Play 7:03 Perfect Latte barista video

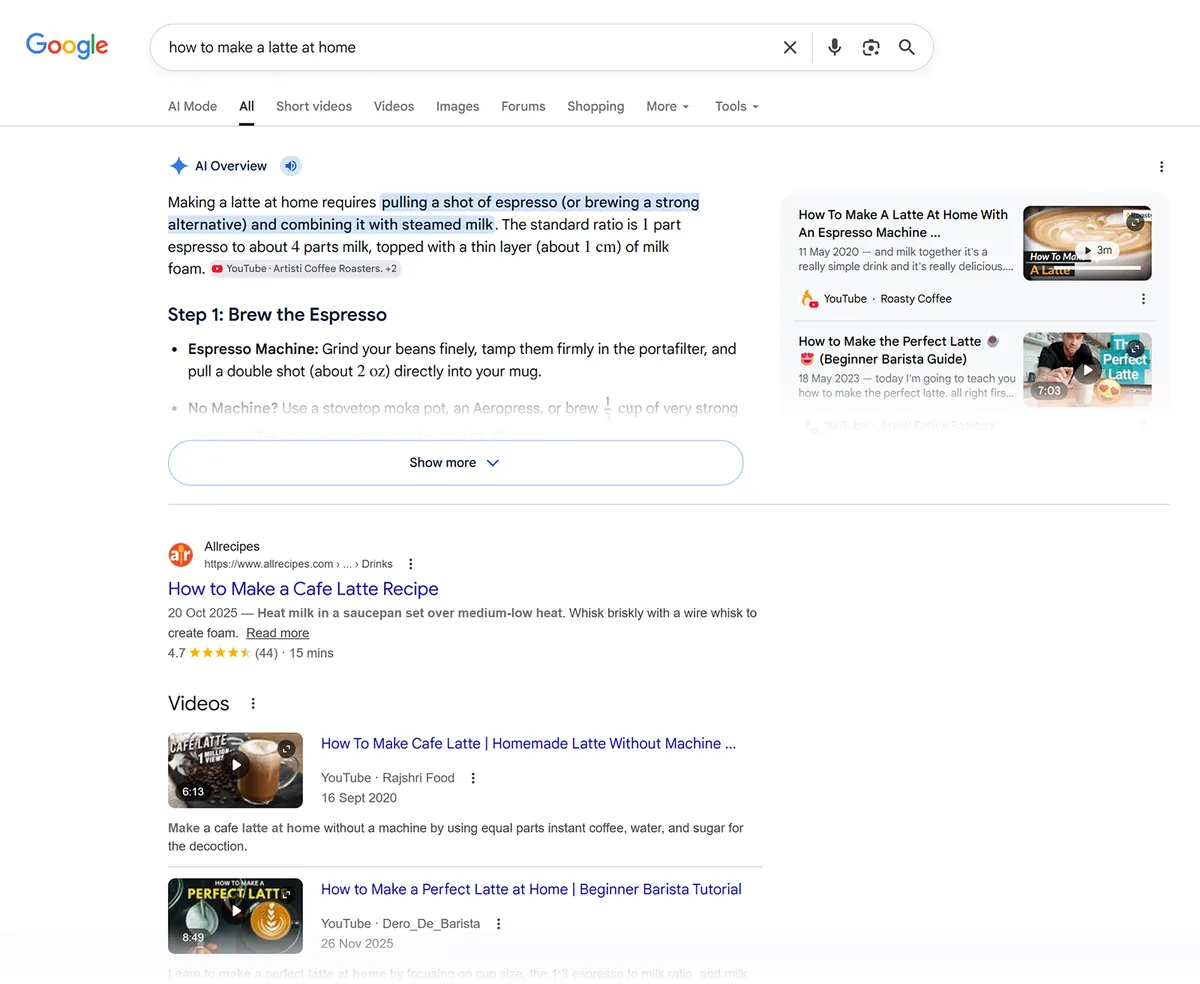1087,370
